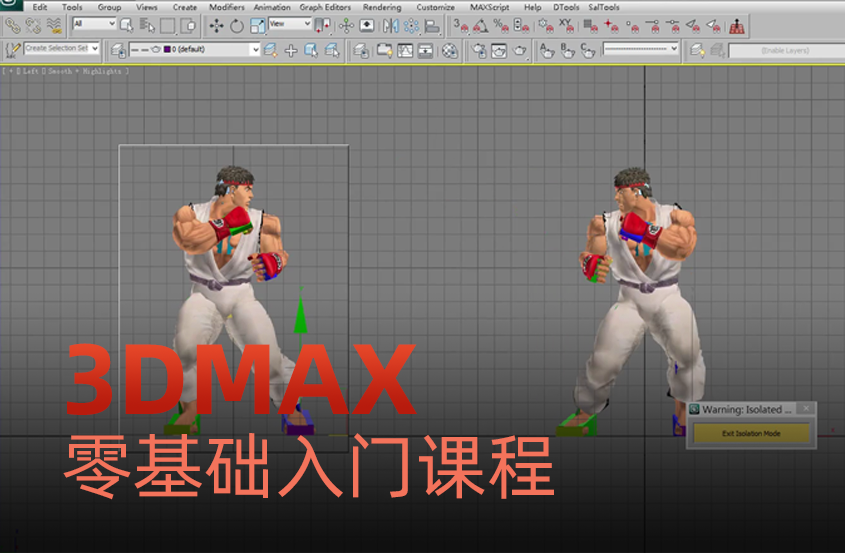This screenshot has height=553, width=845.
Task: Open Smooth + Highlights shading menu
Action: tap(85, 71)
